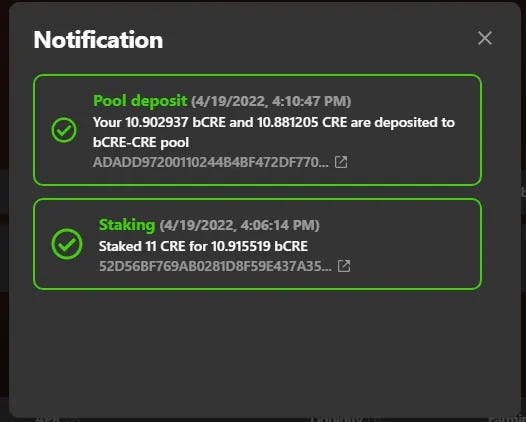Viewport: 526px width, 422px height.
Task: Click the 10.902937 bCRE amount text
Action: click(175, 122)
